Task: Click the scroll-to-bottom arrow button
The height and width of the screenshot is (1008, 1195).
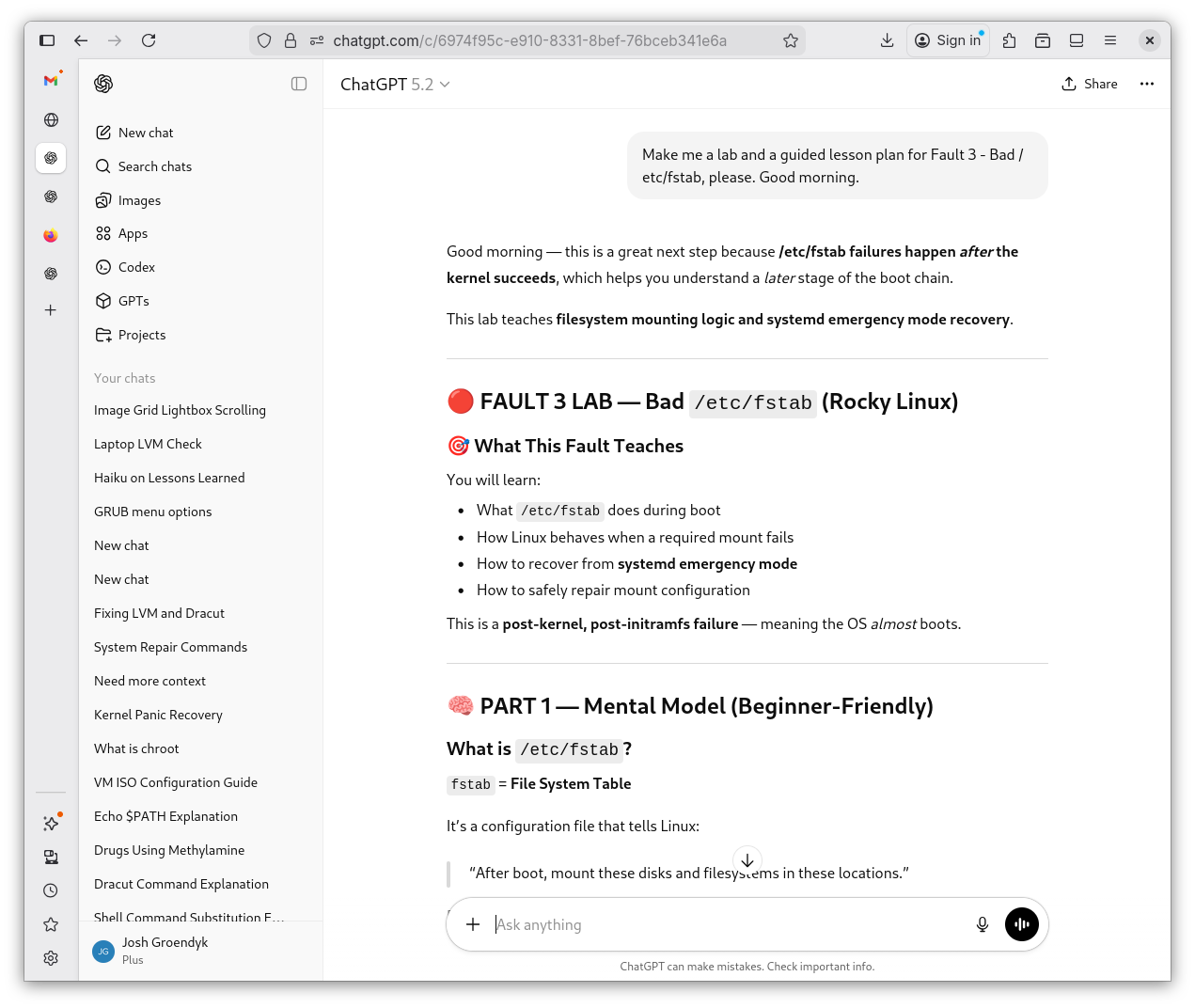Action: (747, 860)
